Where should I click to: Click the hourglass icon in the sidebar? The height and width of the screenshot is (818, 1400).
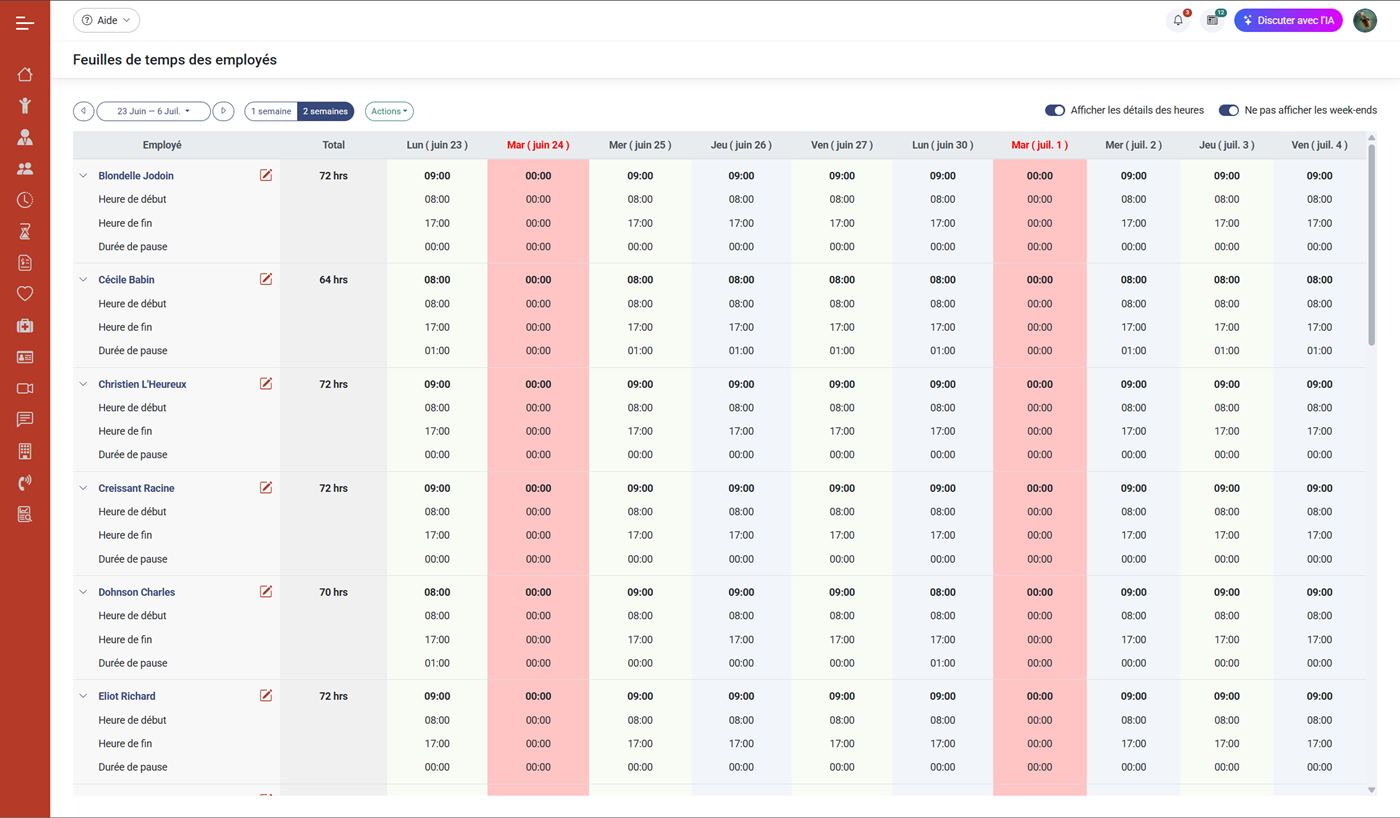coord(25,232)
